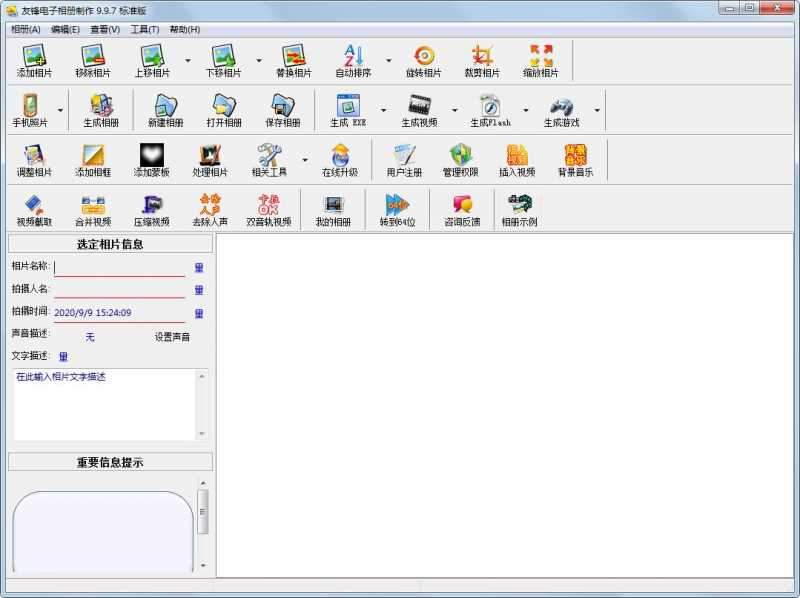The height and width of the screenshot is (598, 800).
Task: Open the 合并视频 (Merge Video) tool
Action: [x=93, y=209]
